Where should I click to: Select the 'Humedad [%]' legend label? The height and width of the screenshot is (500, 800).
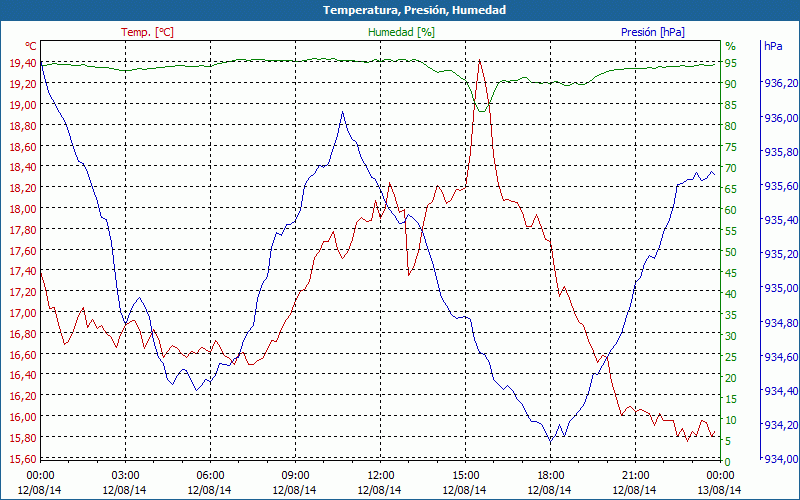pos(401,32)
